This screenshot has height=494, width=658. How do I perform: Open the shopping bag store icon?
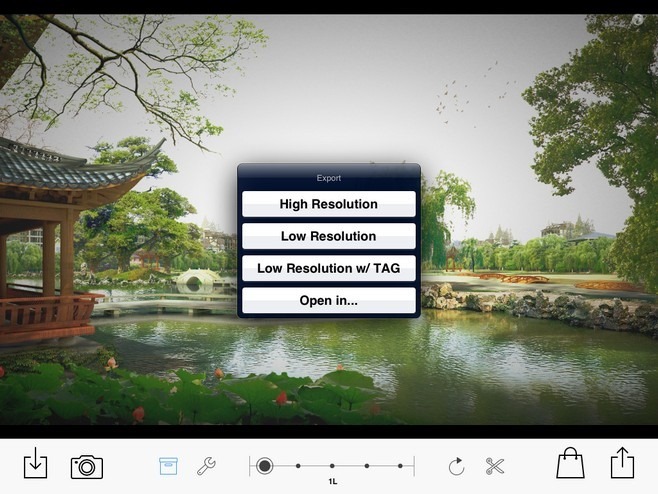click(x=570, y=463)
